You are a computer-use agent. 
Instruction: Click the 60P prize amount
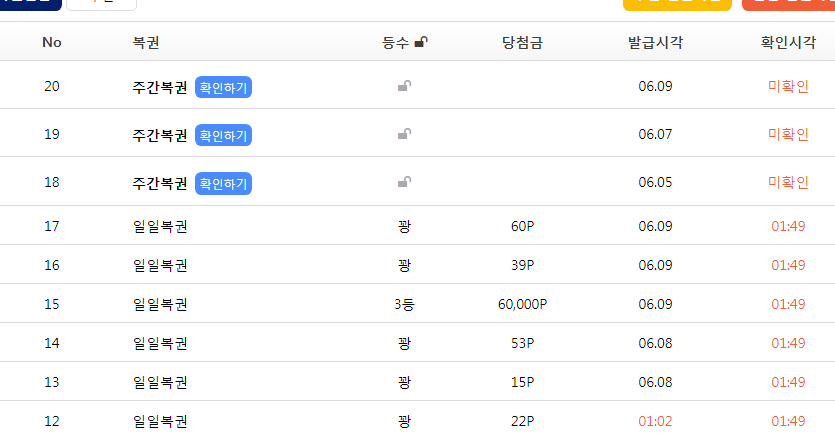click(x=522, y=226)
